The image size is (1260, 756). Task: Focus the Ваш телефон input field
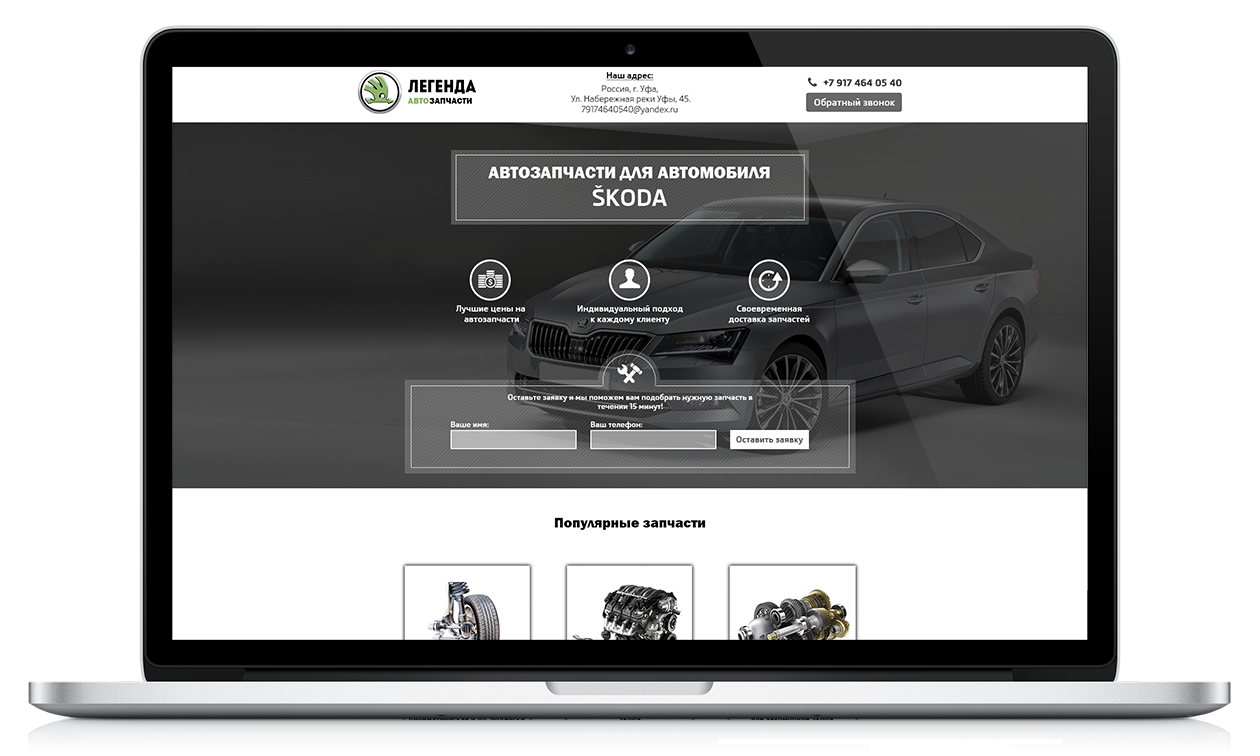tap(653, 439)
